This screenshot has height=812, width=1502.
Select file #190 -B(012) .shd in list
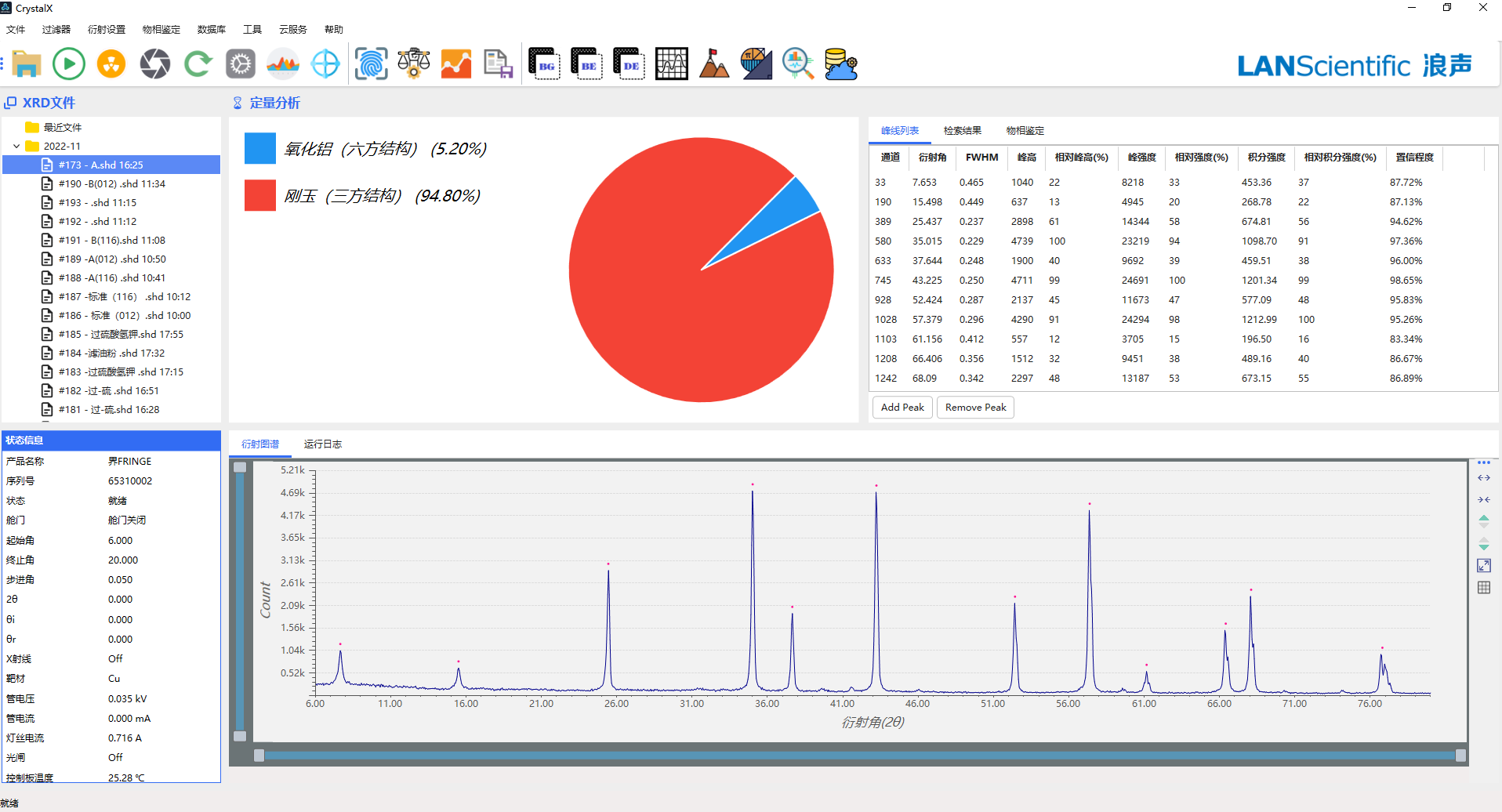[111, 183]
